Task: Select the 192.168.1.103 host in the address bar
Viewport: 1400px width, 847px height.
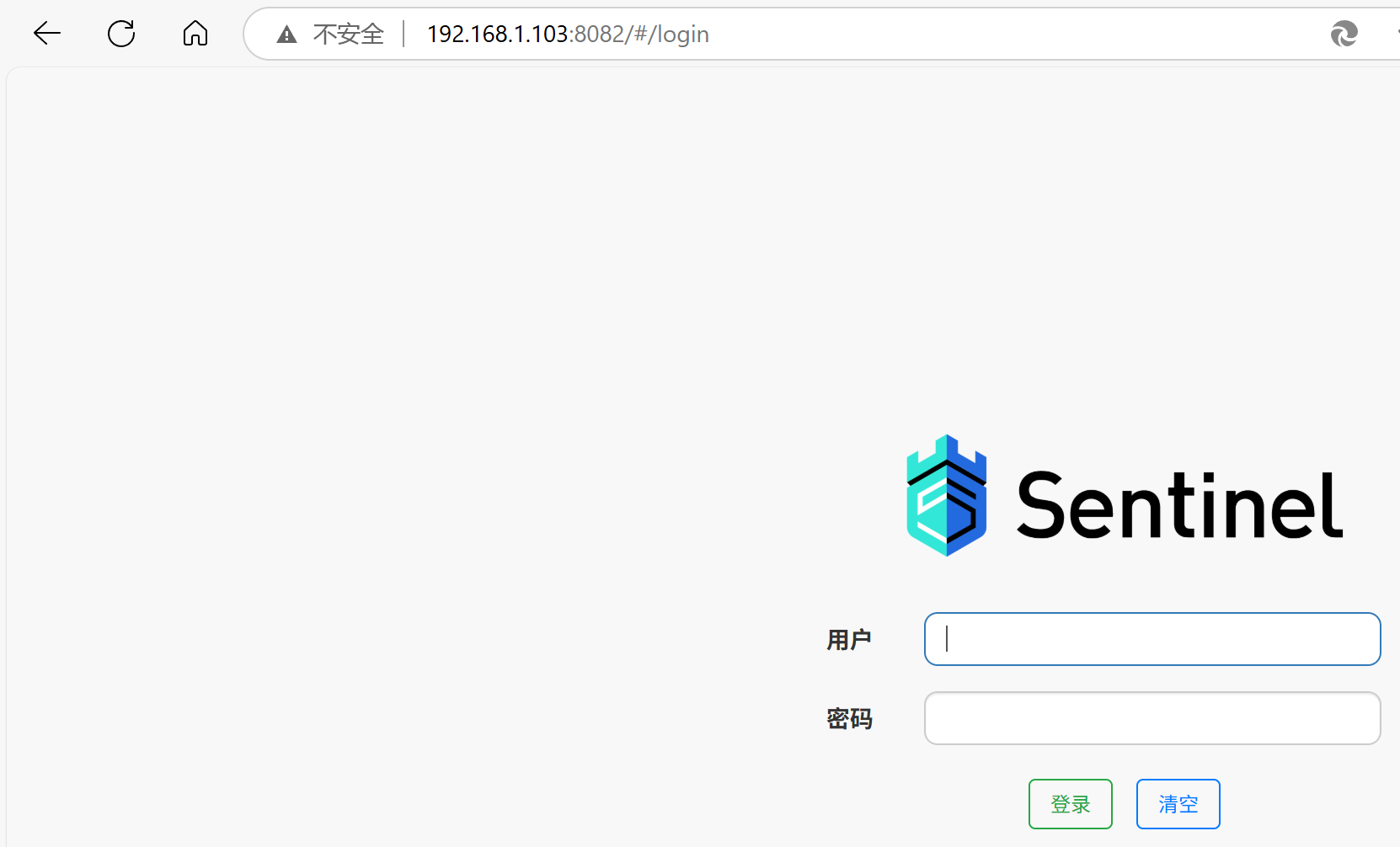Action: 498,35
